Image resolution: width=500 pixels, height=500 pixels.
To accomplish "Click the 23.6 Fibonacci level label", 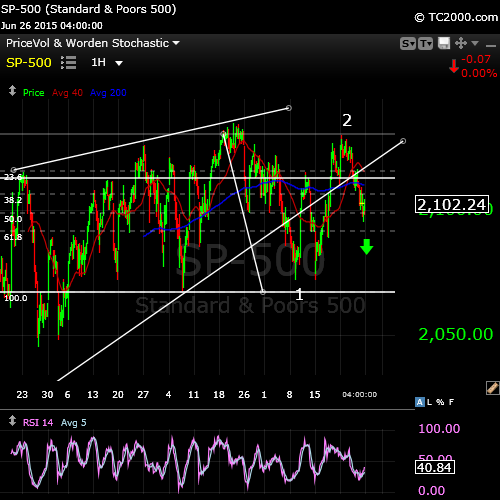I will coord(13,177).
